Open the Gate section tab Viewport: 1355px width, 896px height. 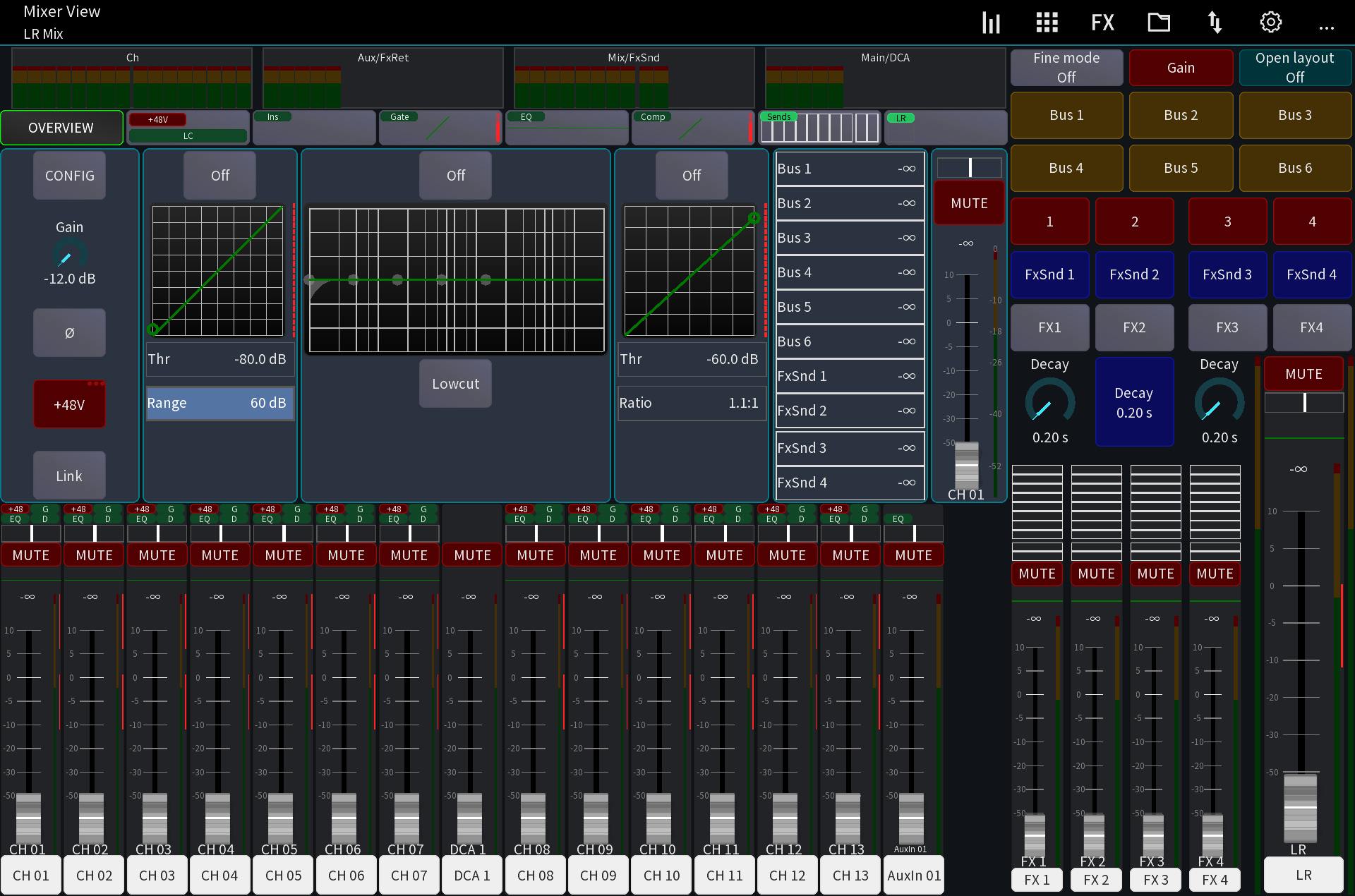coord(440,128)
